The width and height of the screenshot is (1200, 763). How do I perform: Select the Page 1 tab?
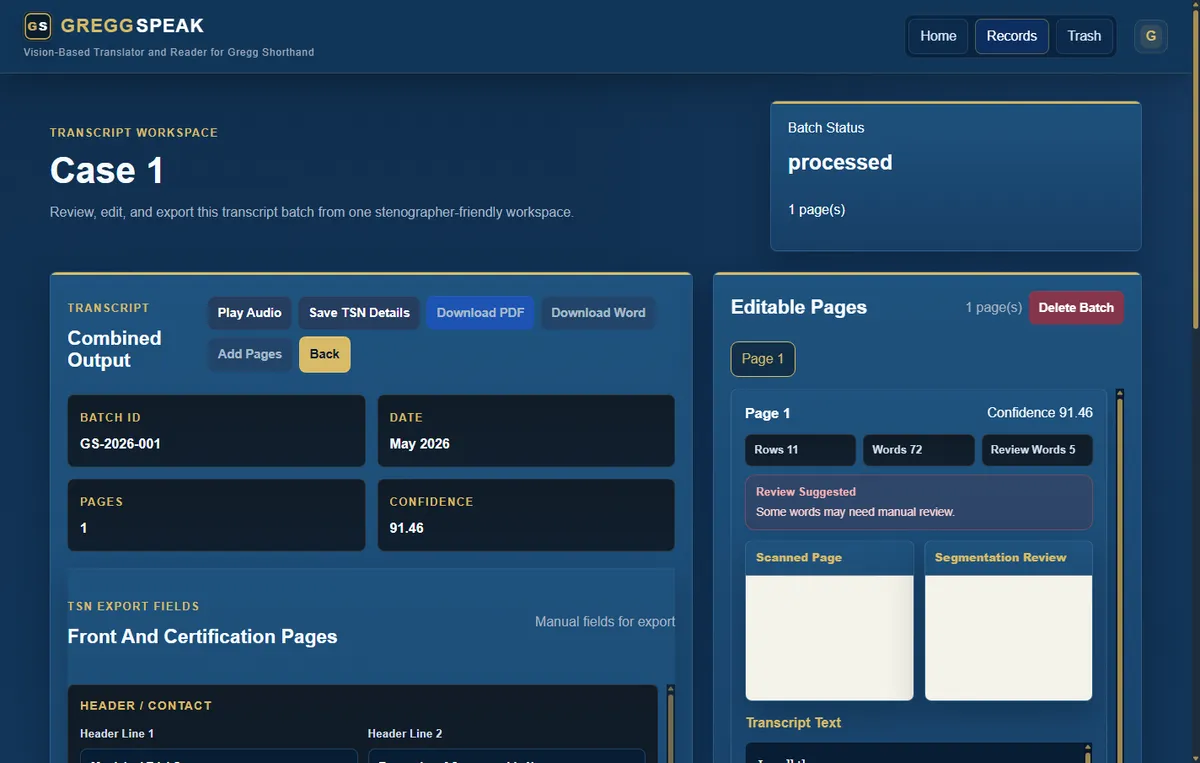click(763, 359)
